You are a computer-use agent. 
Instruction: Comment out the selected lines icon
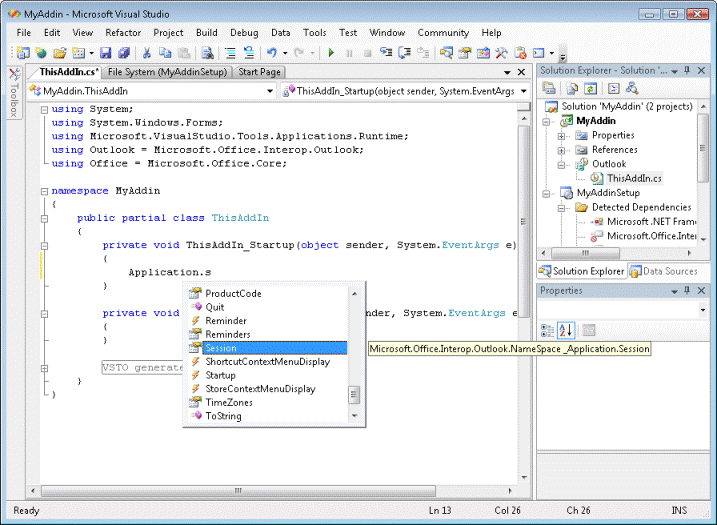tap(230, 53)
